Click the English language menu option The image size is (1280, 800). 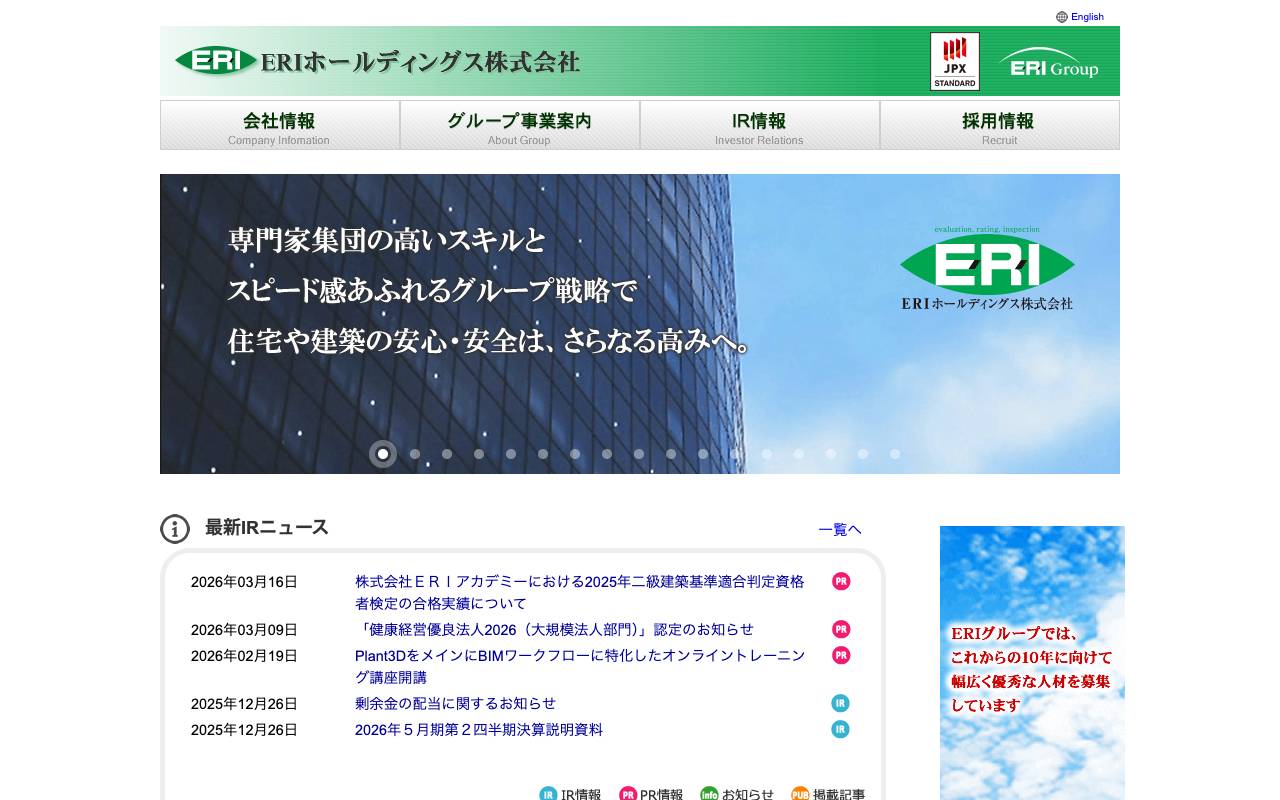[1086, 16]
